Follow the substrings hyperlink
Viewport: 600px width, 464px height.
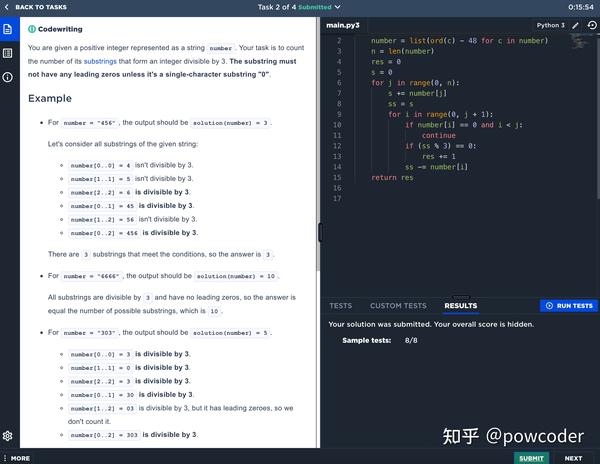tap(100, 61)
